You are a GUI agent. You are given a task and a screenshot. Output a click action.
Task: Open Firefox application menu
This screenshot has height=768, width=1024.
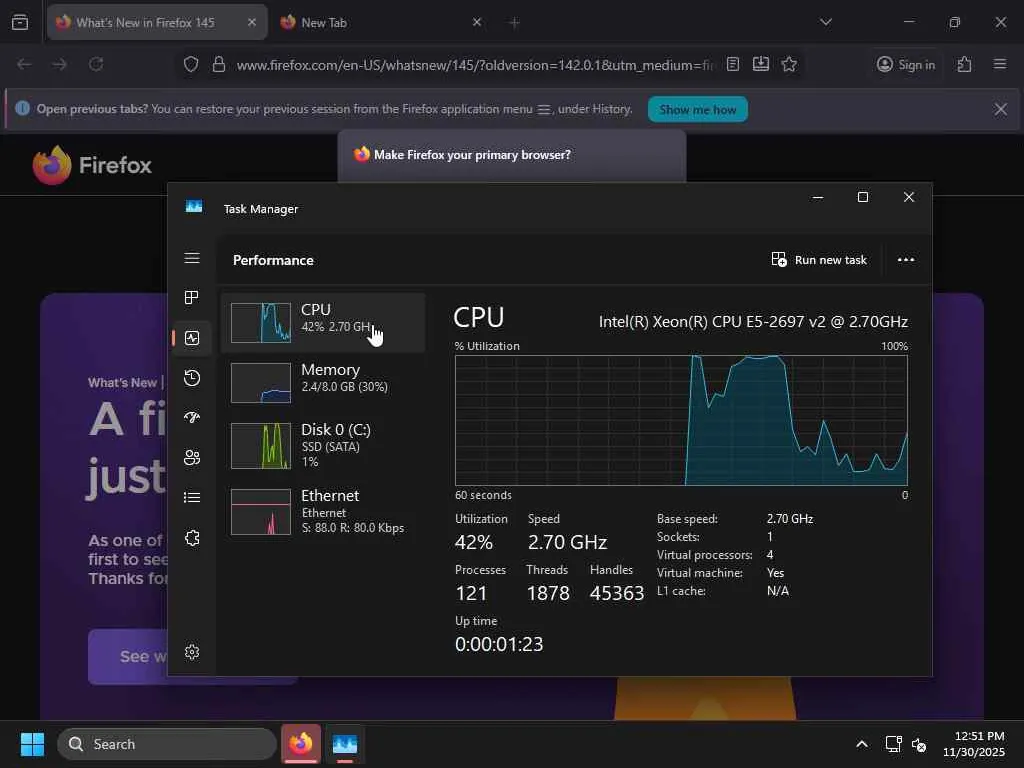click(x=1000, y=64)
